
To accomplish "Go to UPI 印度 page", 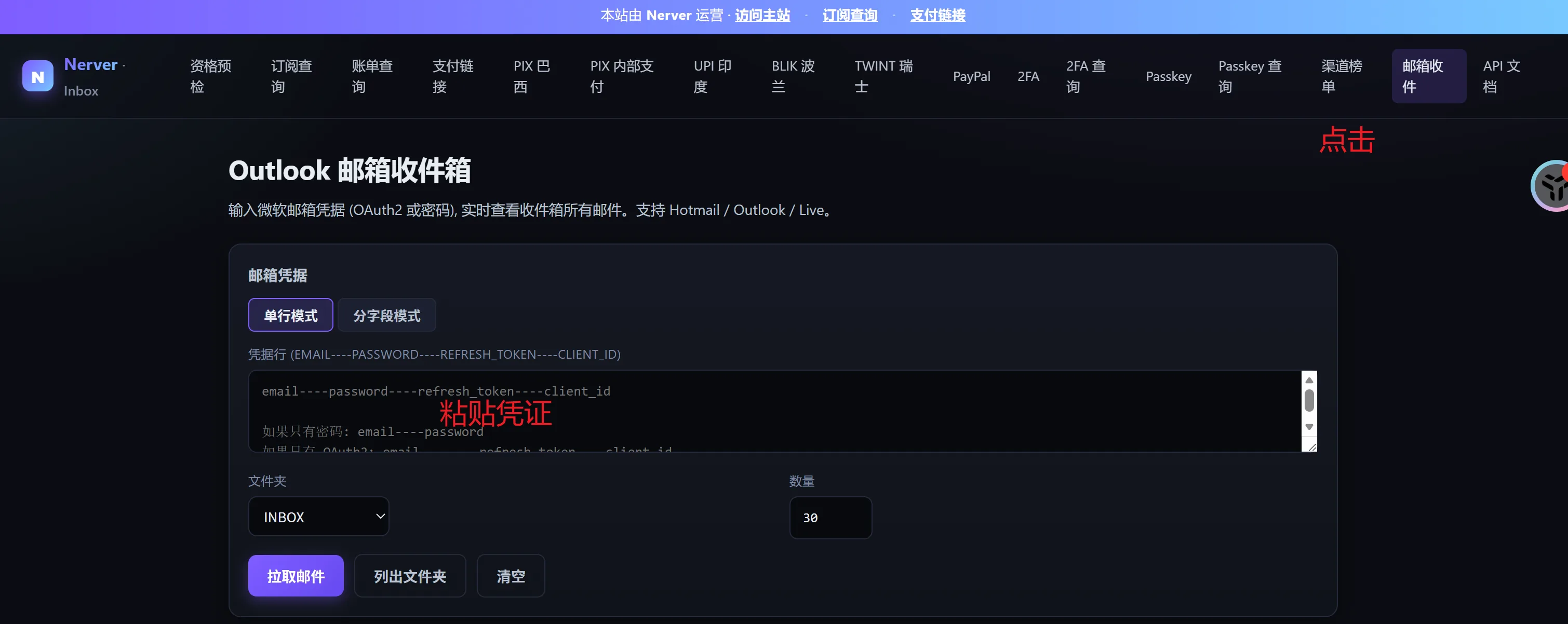I will (713, 77).
